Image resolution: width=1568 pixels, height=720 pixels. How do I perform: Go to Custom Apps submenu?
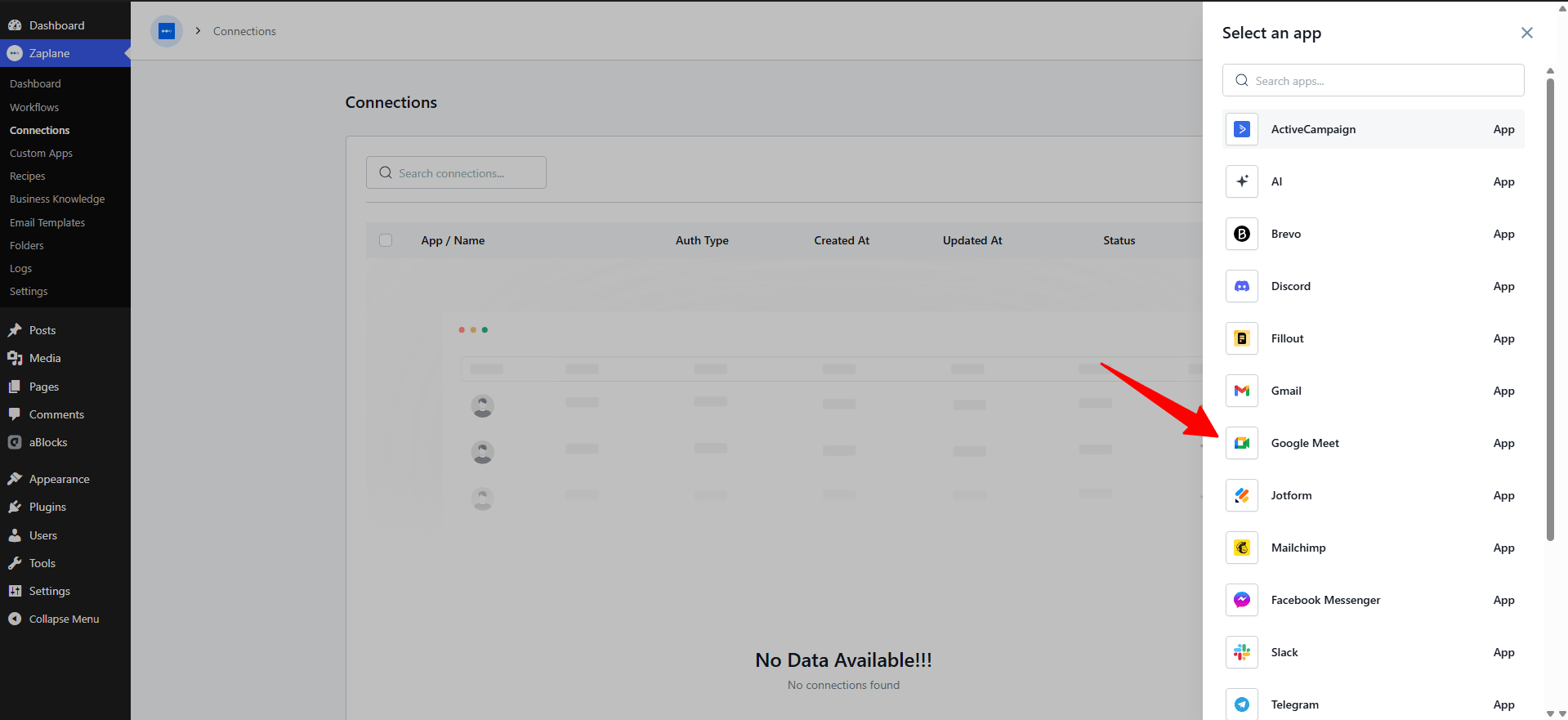(41, 153)
